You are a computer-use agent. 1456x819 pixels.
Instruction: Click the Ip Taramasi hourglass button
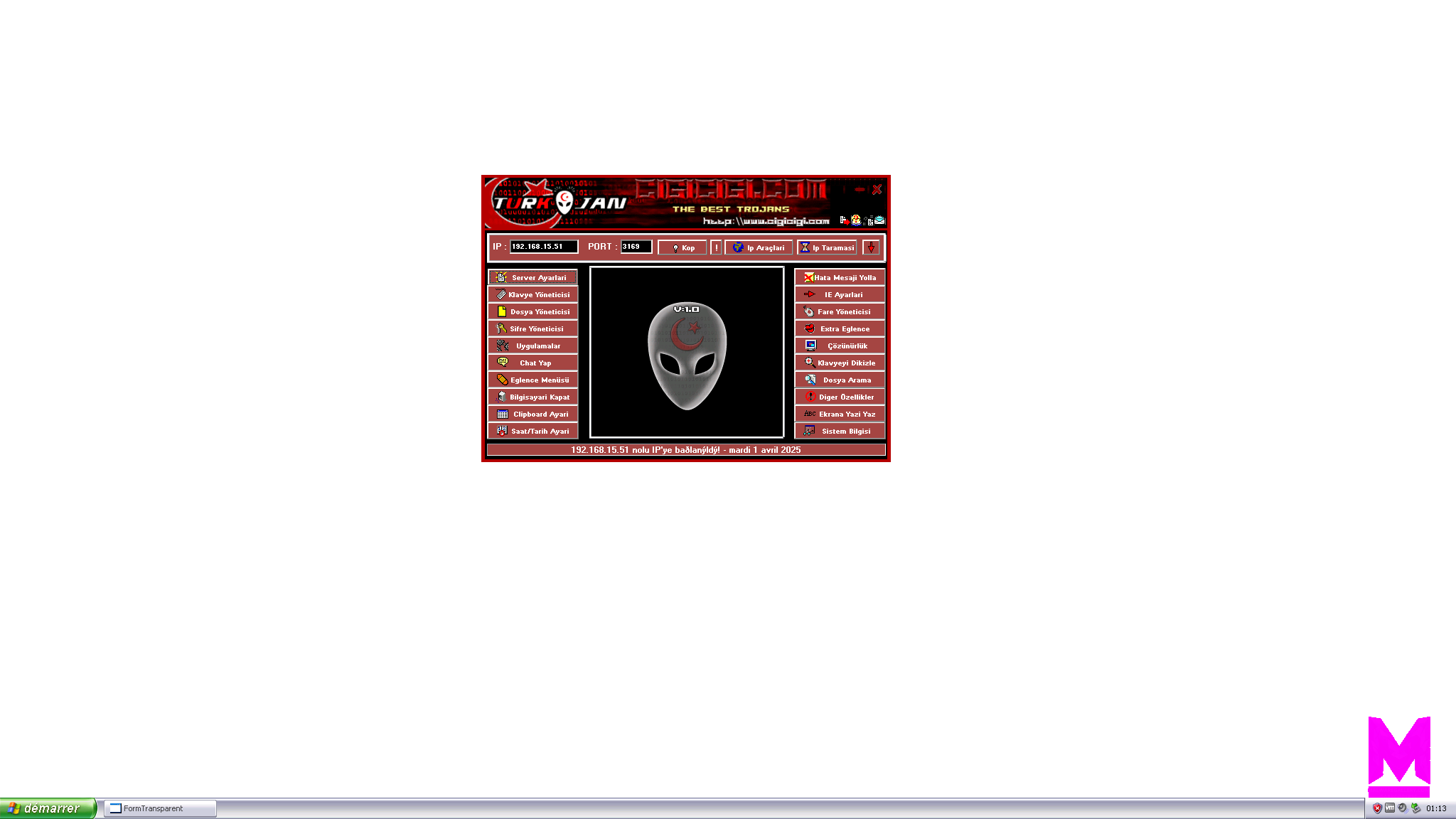click(827, 247)
